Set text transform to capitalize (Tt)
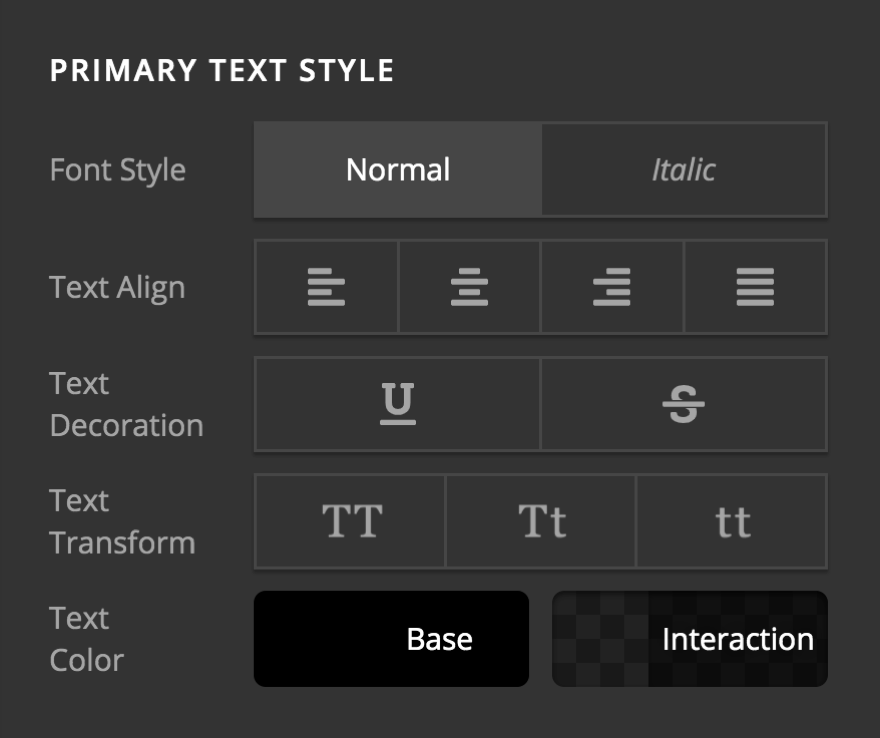Viewport: 880px width, 738px height. pos(540,520)
